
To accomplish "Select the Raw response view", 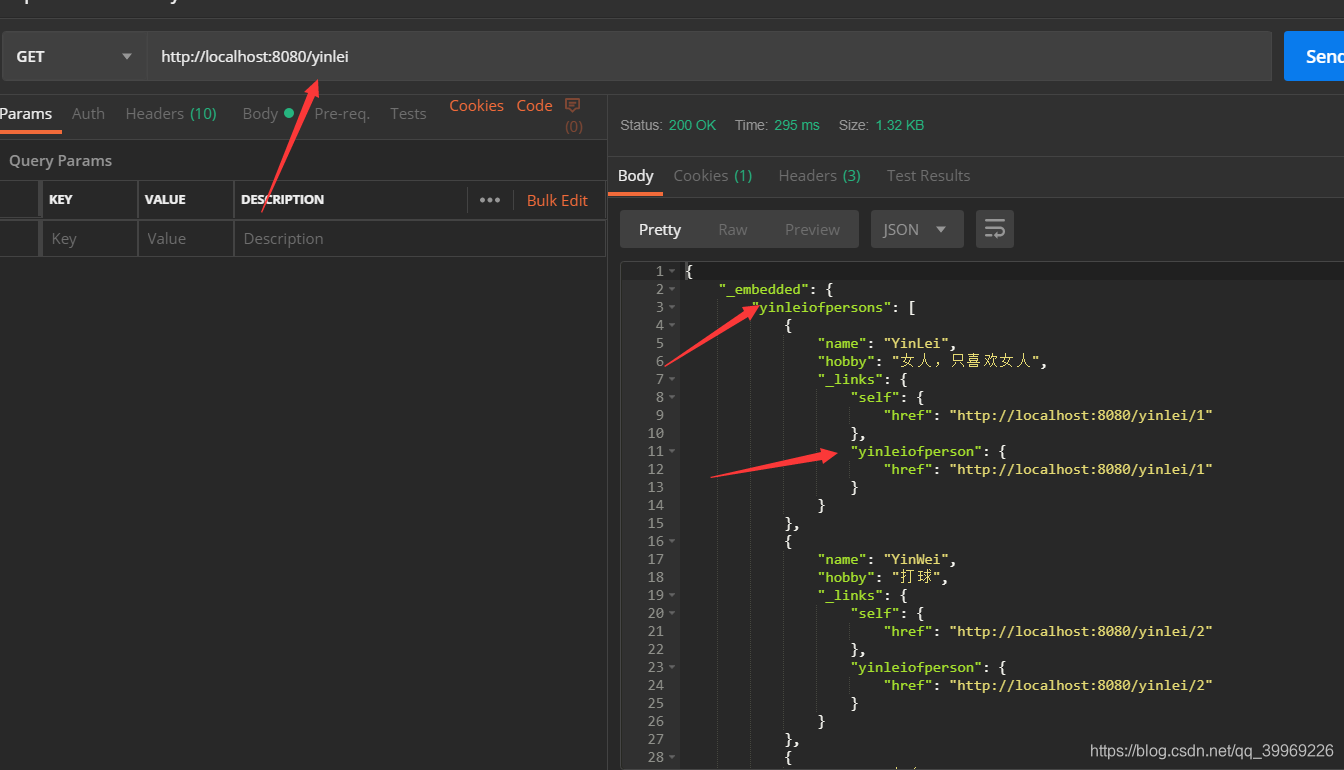I will (x=732, y=228).
